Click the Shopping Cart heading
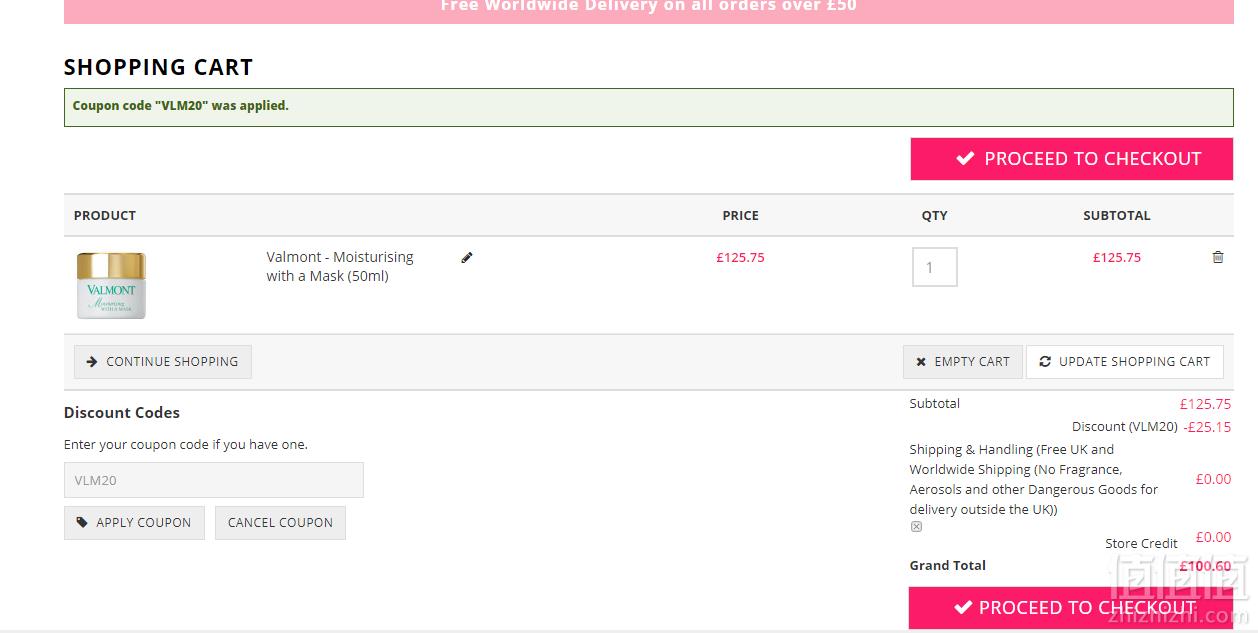The image size is (1258, 633). point(158,67)
